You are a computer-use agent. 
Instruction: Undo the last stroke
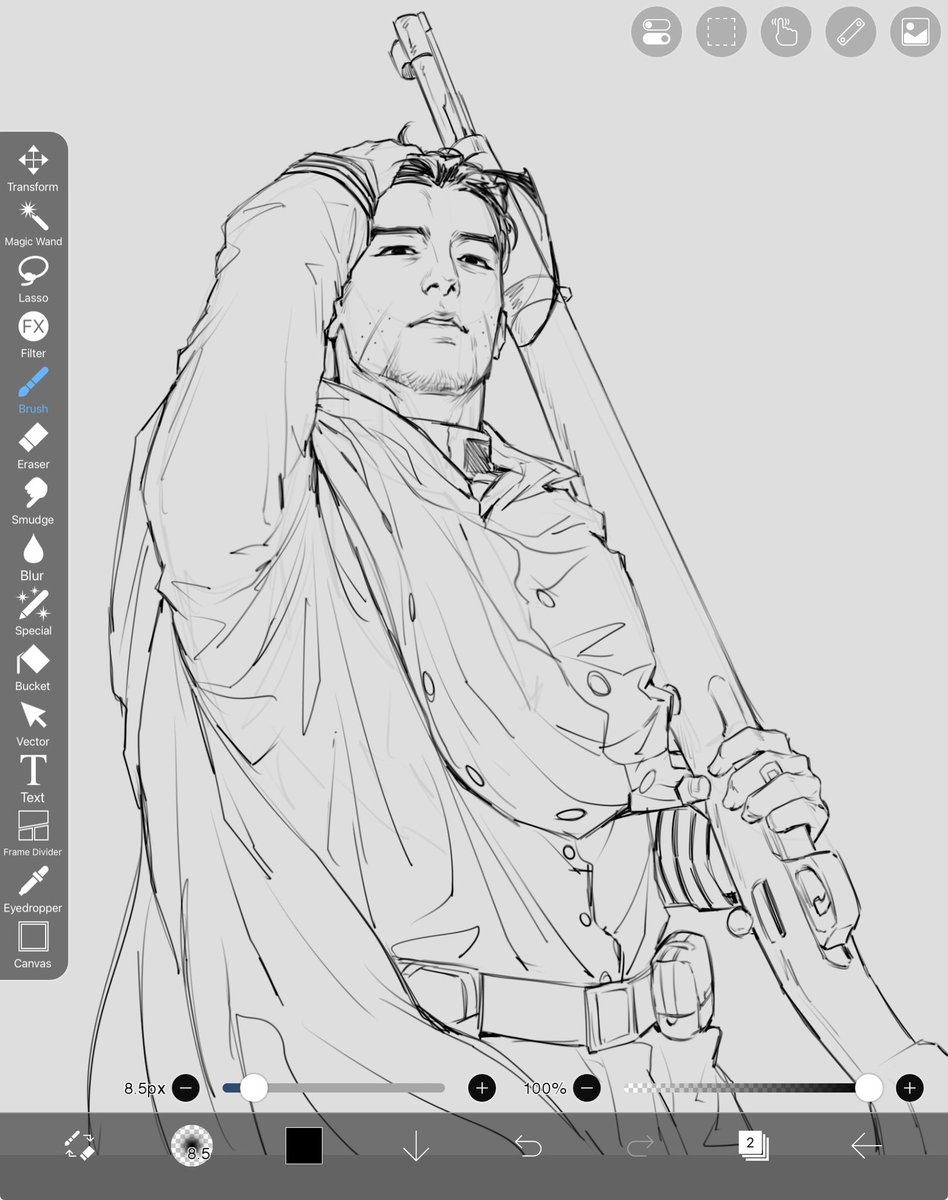coord(528,1146)
